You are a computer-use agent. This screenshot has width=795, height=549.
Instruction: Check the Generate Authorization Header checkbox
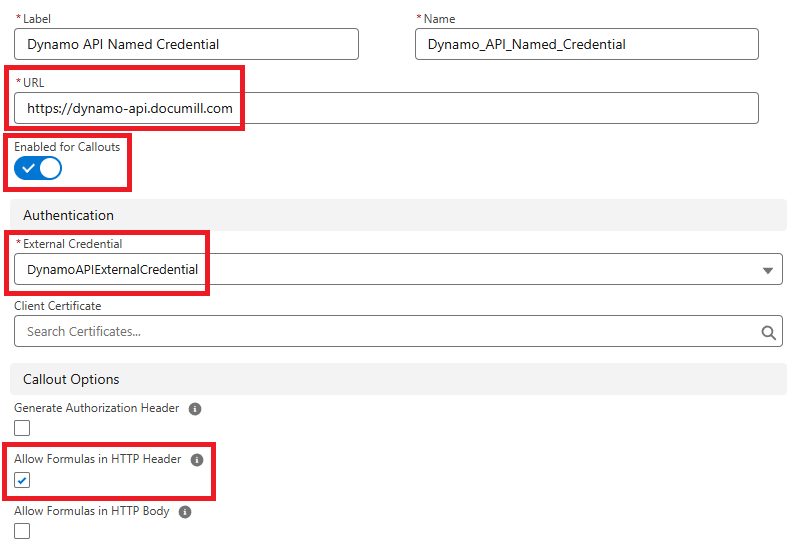(x=22, y=428)
